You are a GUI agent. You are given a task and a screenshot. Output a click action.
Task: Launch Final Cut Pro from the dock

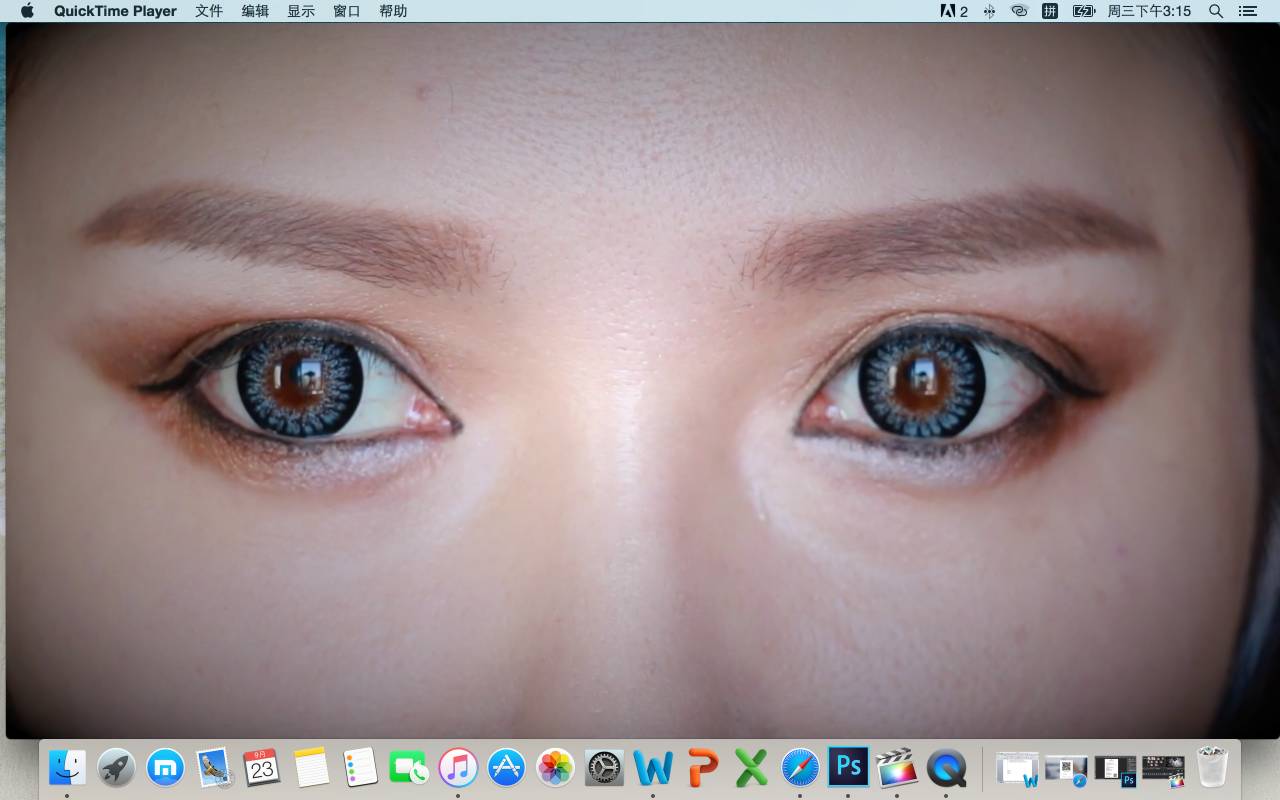(x=897, y=768)
